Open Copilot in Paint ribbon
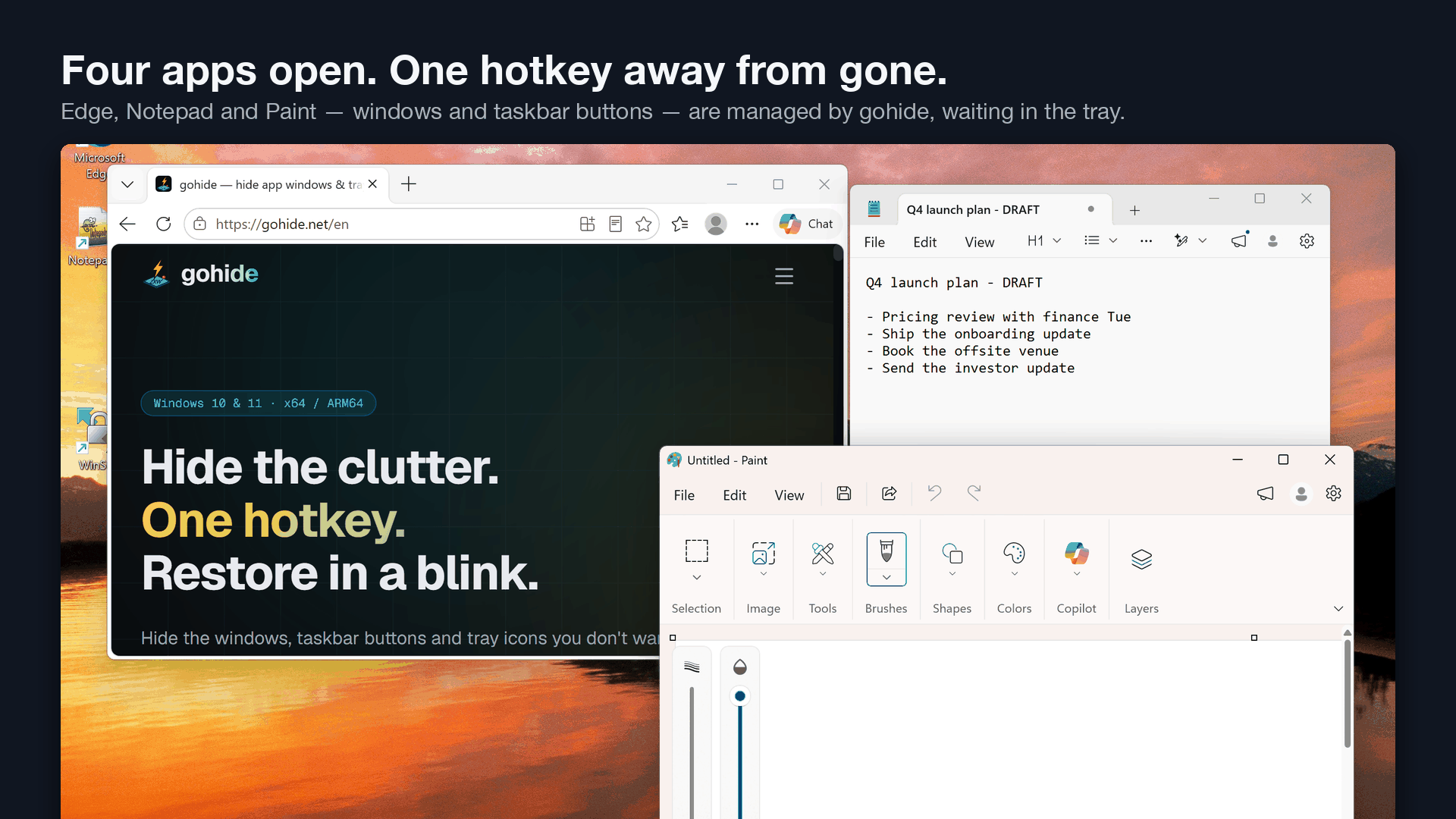The height and width of the screenshot is (819, 1456). click(x=1077, y=553)
